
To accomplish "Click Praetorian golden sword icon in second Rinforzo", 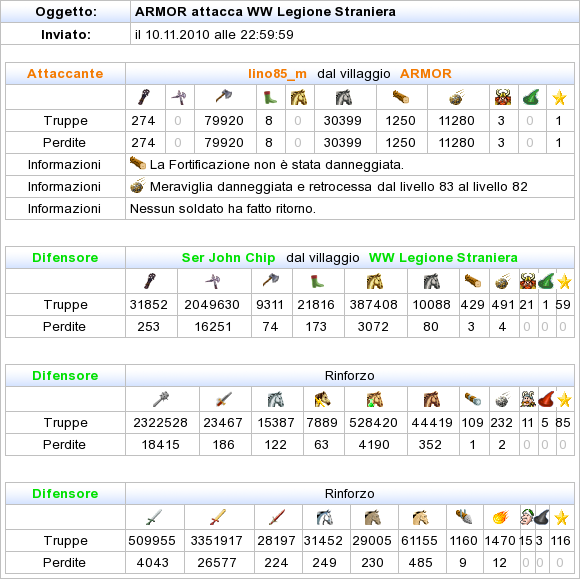I will pos(218,517).
